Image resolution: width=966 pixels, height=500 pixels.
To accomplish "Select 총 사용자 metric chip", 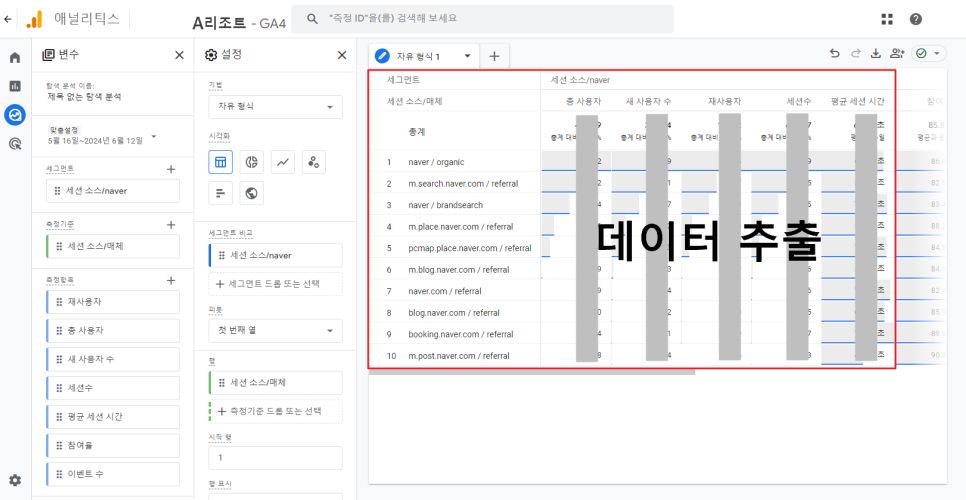I will coord(113,331).
